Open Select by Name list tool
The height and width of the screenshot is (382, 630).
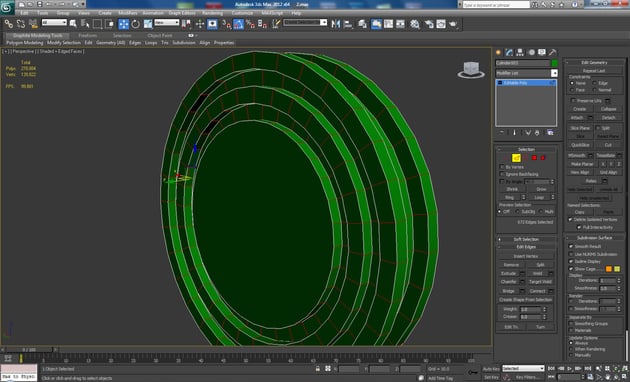[85, 24]
